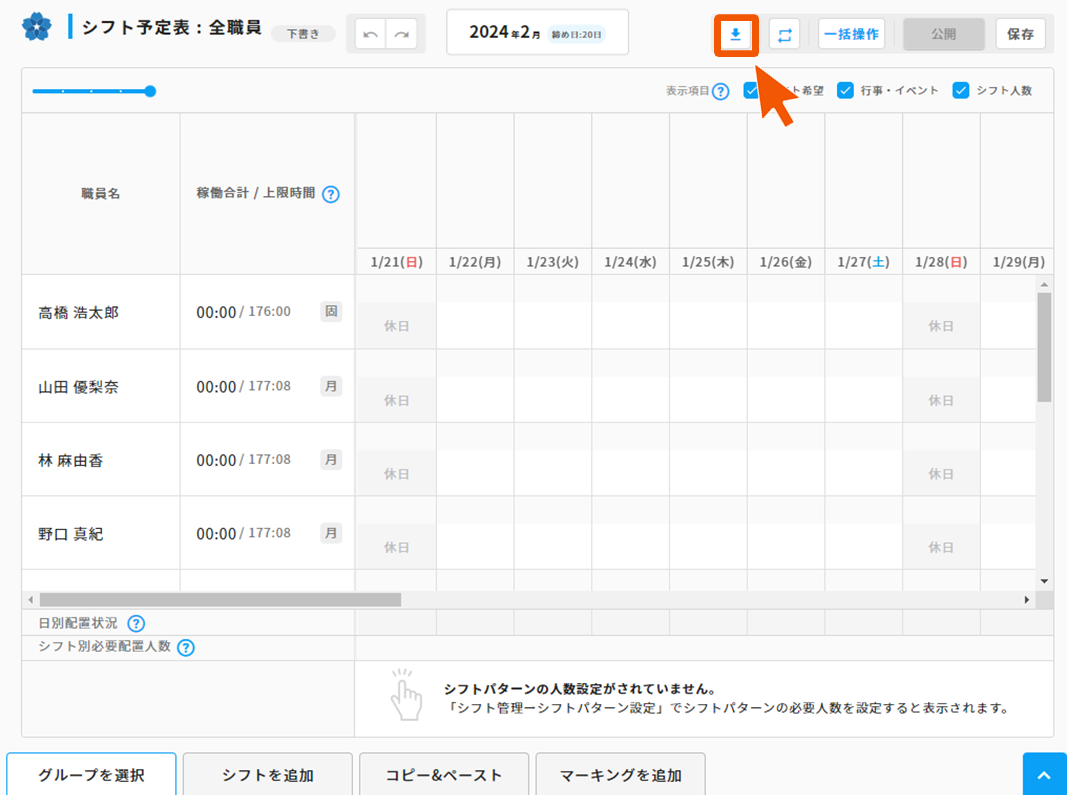Uncheck the シフト人数 checkbox
Screen dimensions: 1067x800
click(961, 90)
